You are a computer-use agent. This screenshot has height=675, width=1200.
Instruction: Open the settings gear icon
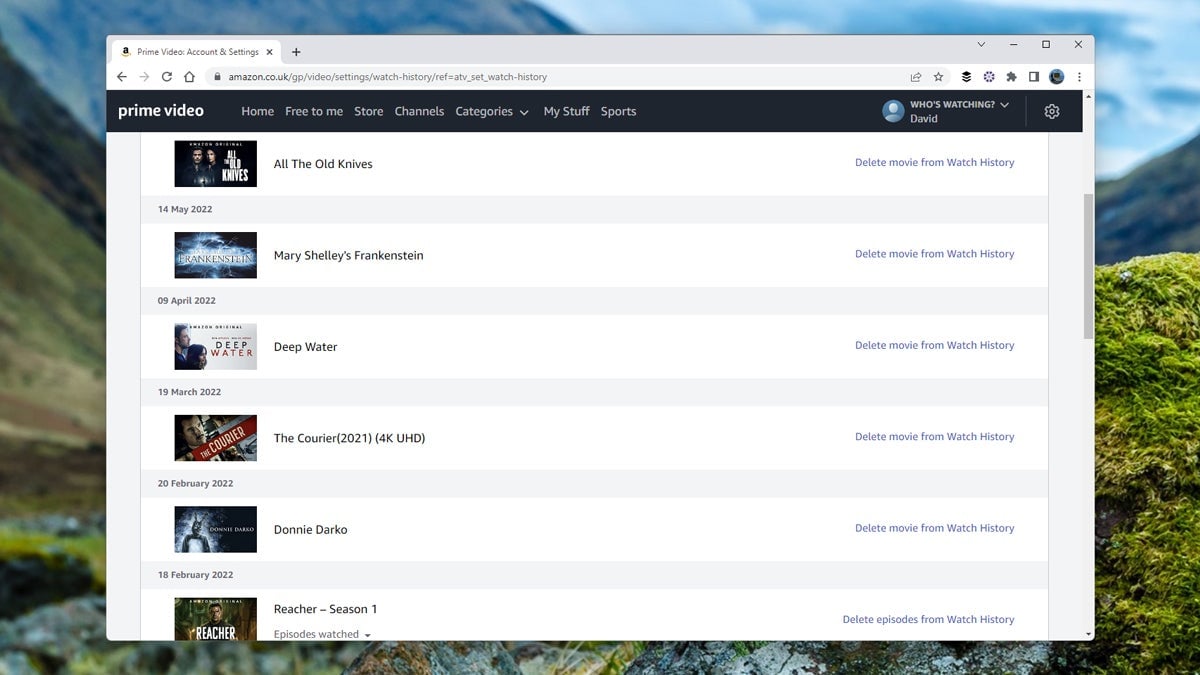pos(1051,111)
